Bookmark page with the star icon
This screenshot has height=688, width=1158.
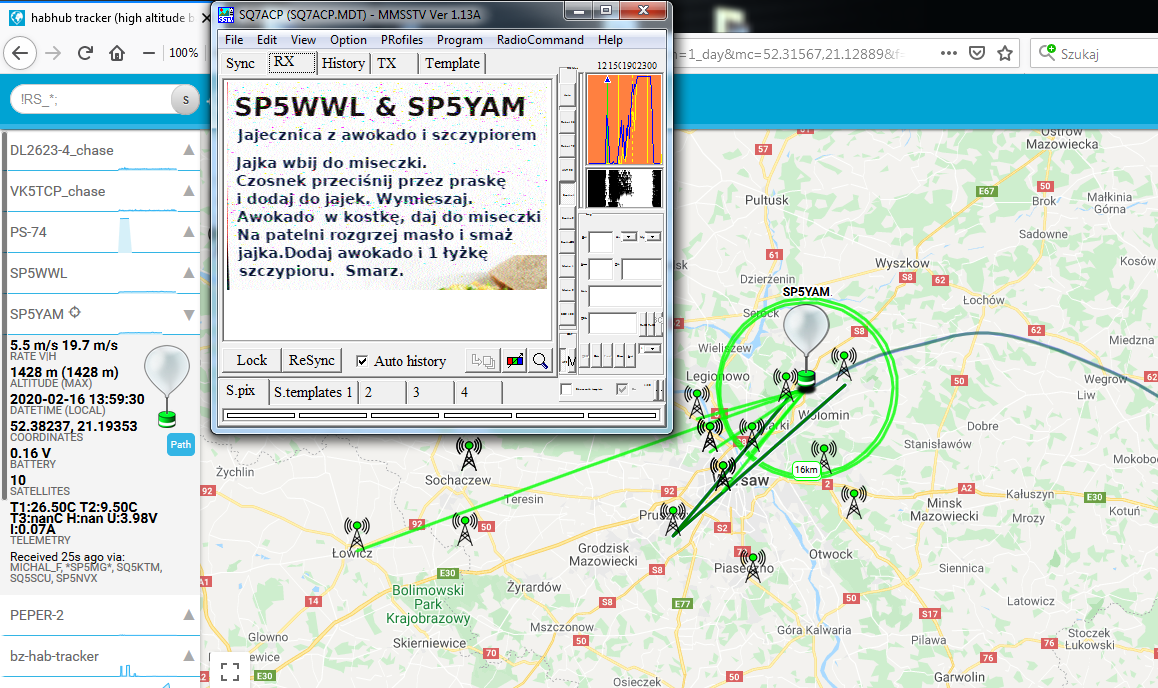[1004, 53]
